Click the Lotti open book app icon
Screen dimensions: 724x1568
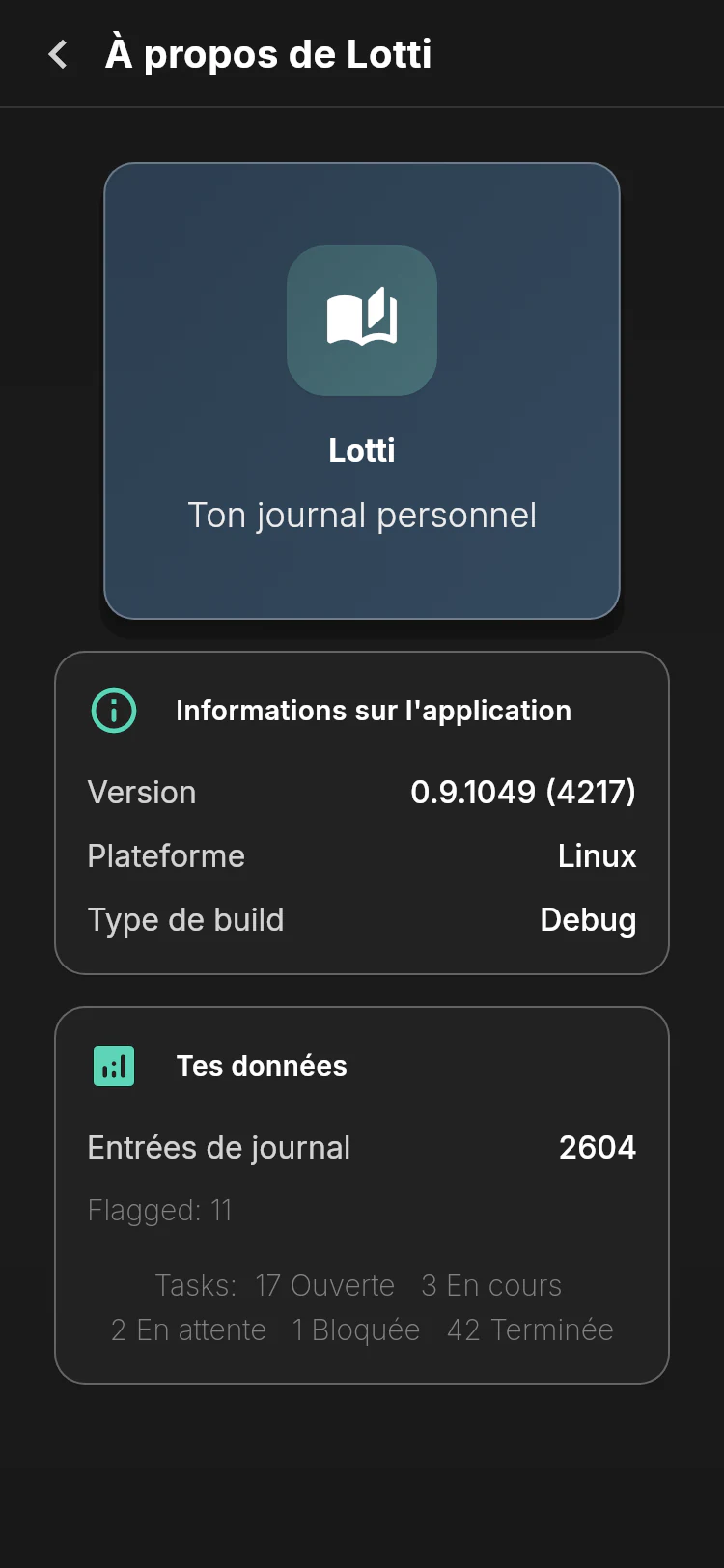[362, 321]
